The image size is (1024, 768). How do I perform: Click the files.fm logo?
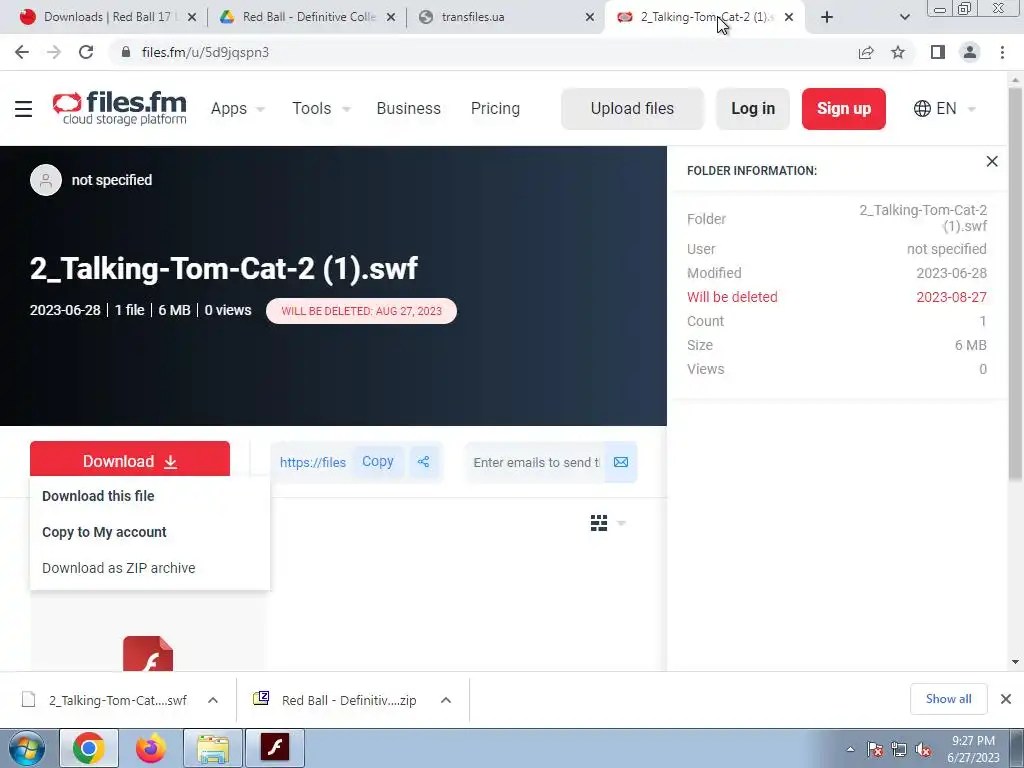pyautogui.click(x=120, y=108)
